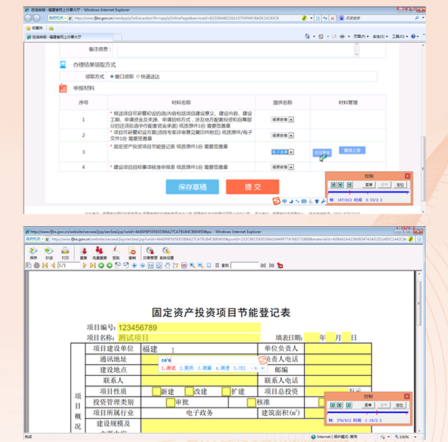The image size is (448, 442).
Task: Click the 项目建设单位 input field containing 福建
Action: (x=199, y=349)
